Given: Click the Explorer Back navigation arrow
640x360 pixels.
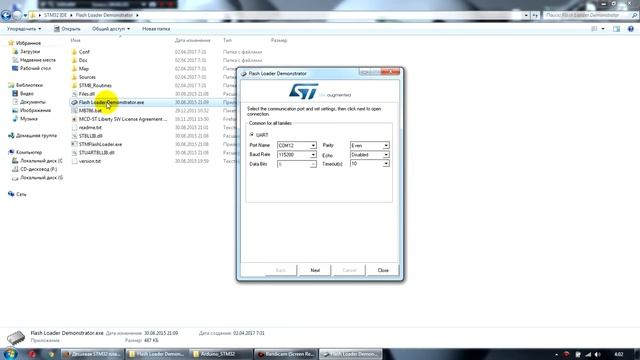Looking at the screenshot, I should point(6,16).
